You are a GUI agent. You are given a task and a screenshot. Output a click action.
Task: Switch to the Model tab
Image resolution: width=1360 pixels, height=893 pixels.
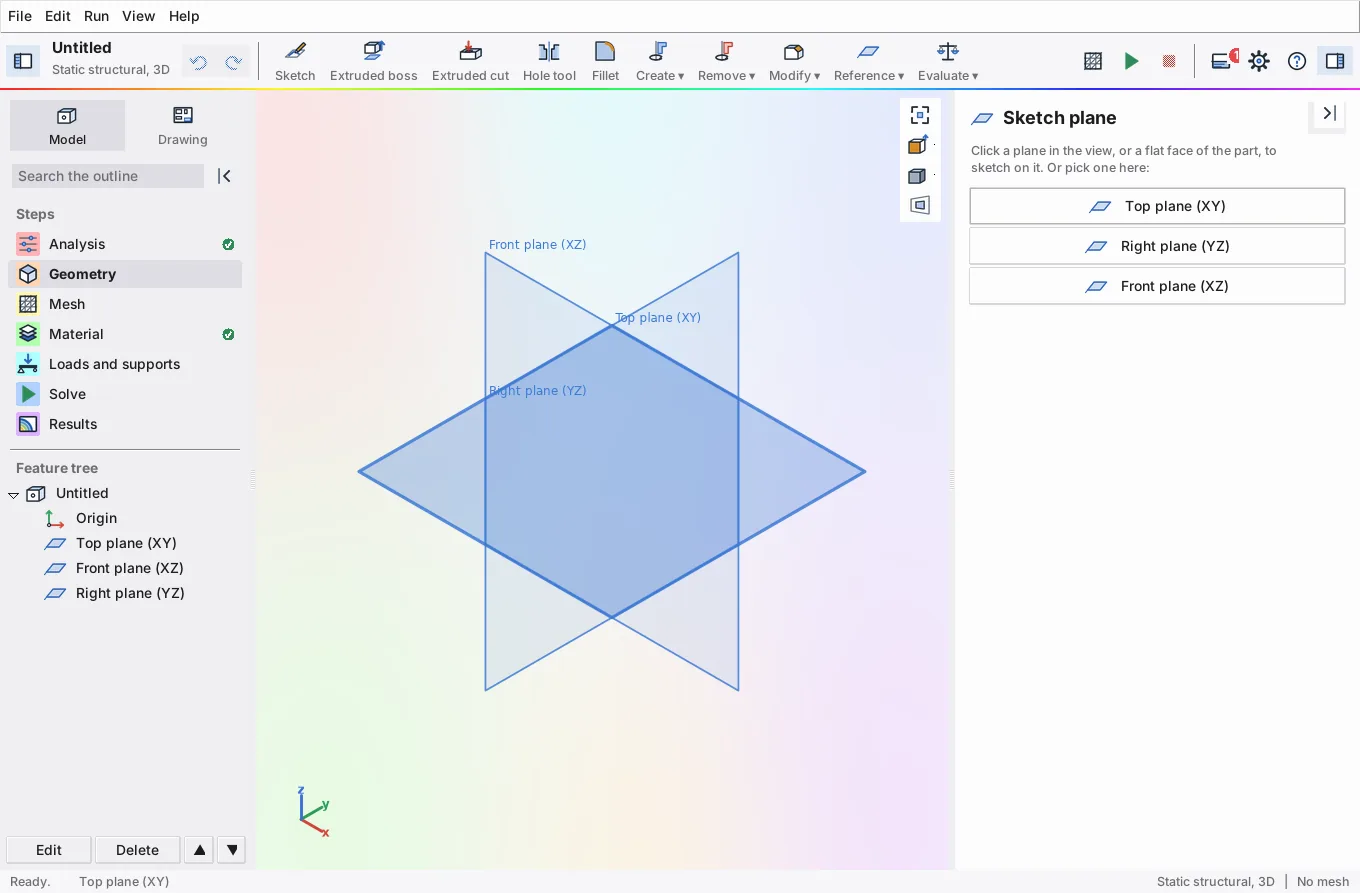point(67,126)
